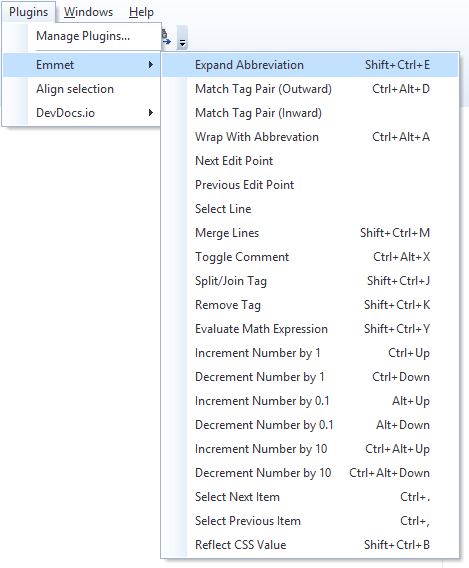Image resolution: width=469 pixels, height=568 pixels.
Task: Open the Windows menu
Action: tap(88, 12)
